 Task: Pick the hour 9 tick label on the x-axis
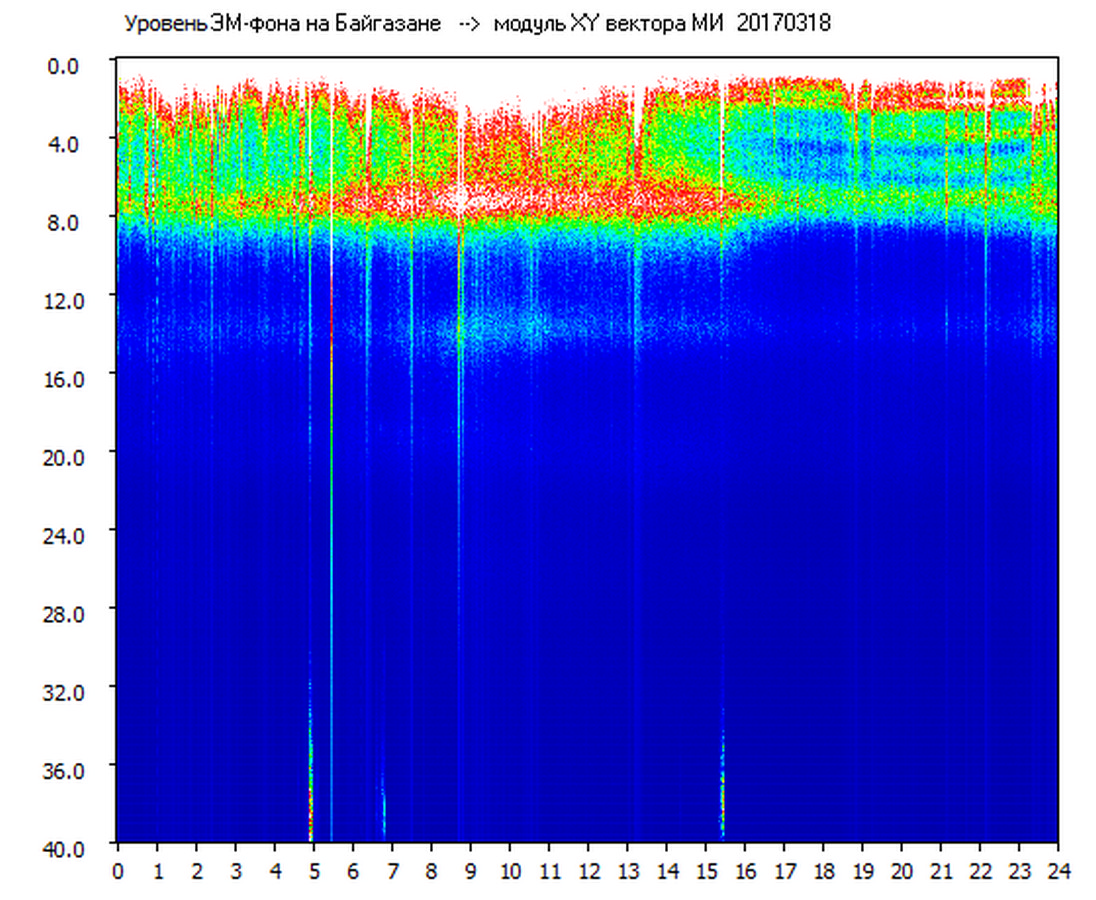471,870
